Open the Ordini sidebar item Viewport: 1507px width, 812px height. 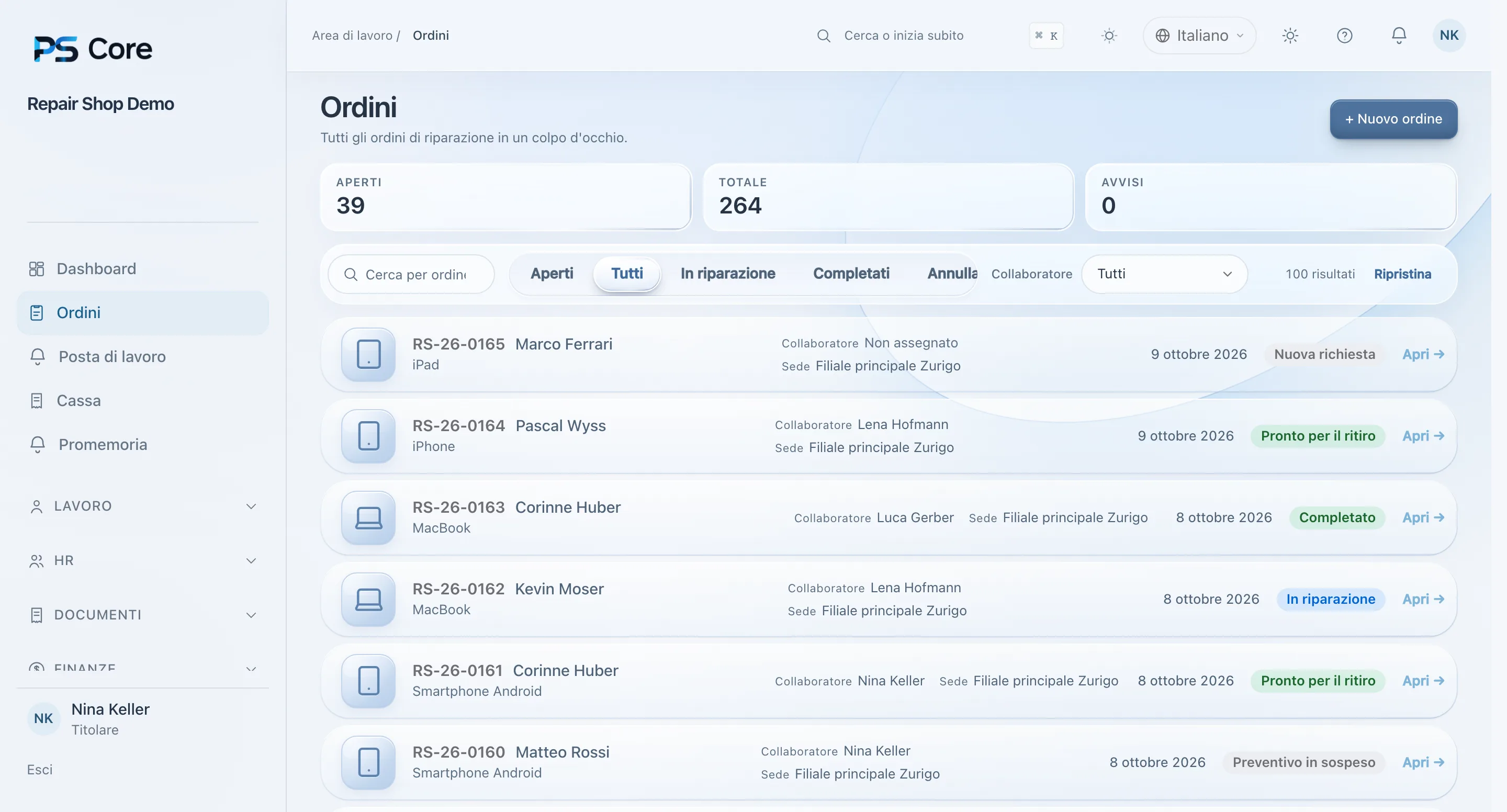point(142,312)
